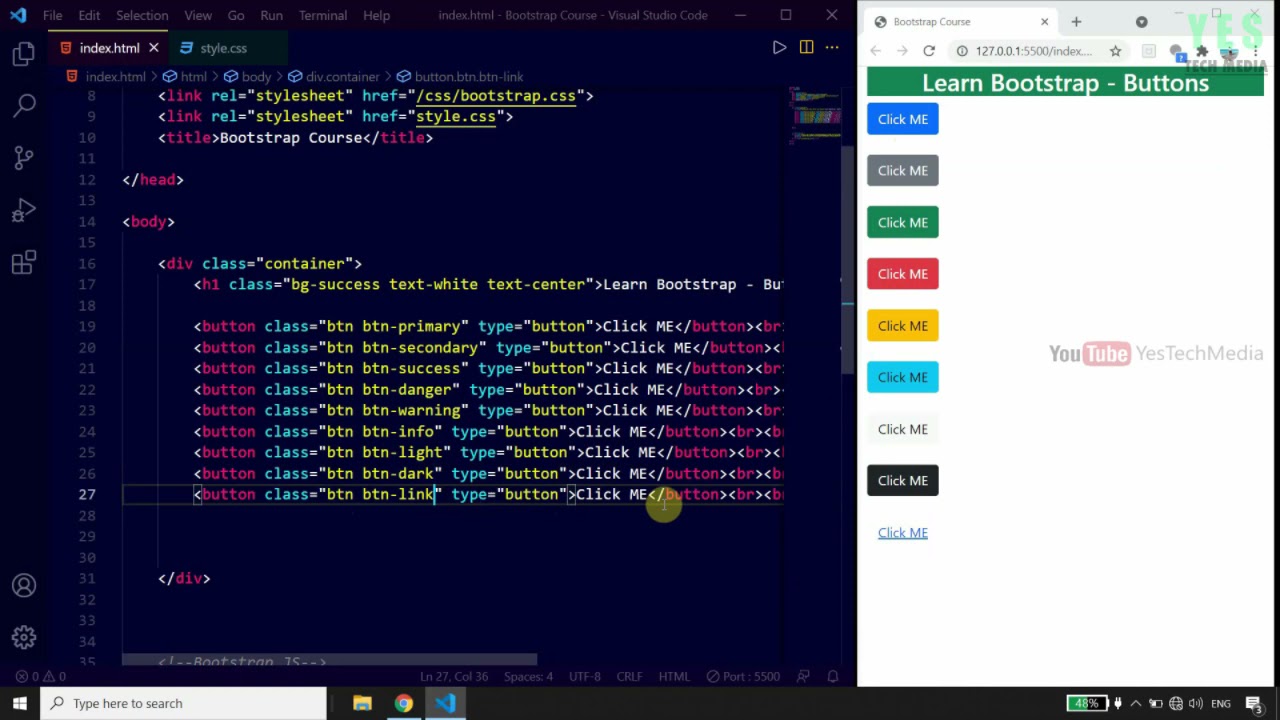Change file encoding via UTF-8

point(585,676)
